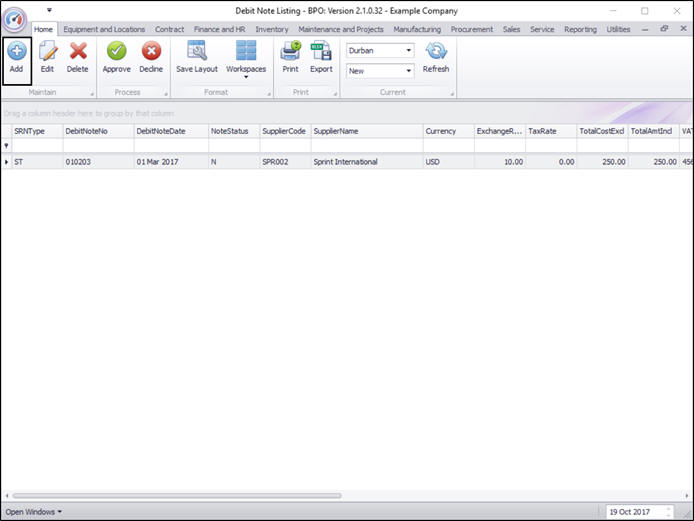Click the Add debit note icon
The image size is (694, 521).
(17, 51)
